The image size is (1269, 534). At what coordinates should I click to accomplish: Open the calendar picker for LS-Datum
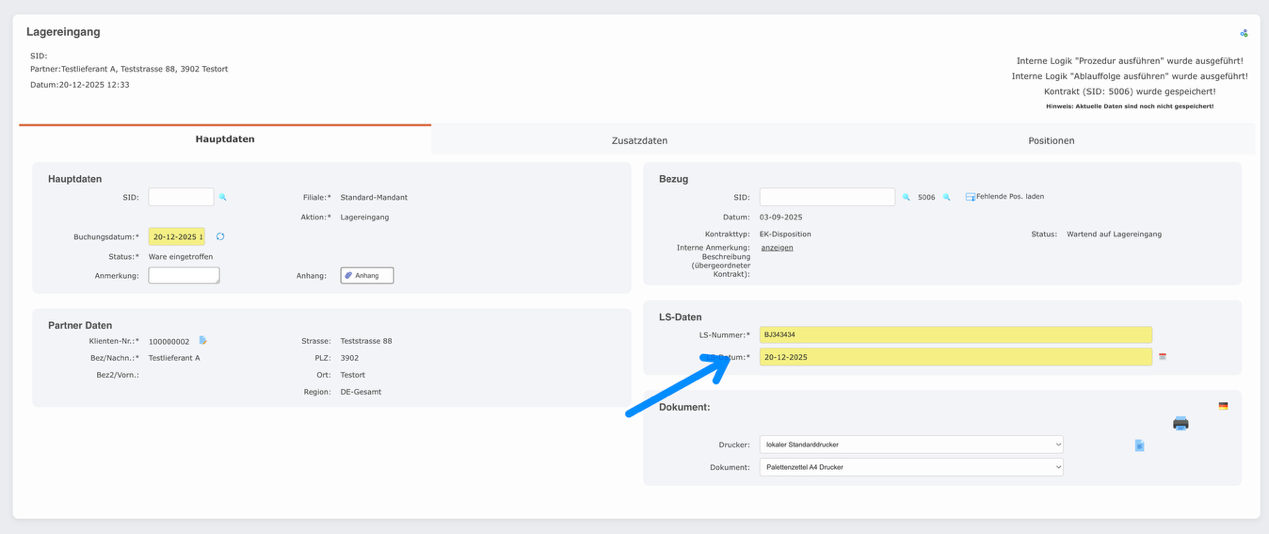(x=1162, y=357)
